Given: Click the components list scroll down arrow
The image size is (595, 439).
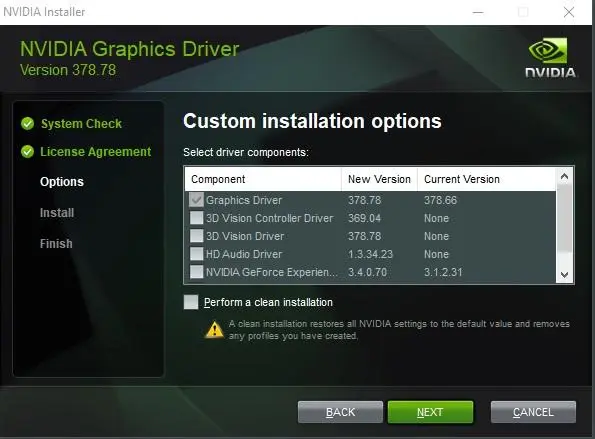Looking at the screenshot, I should [x=564, y=275].
